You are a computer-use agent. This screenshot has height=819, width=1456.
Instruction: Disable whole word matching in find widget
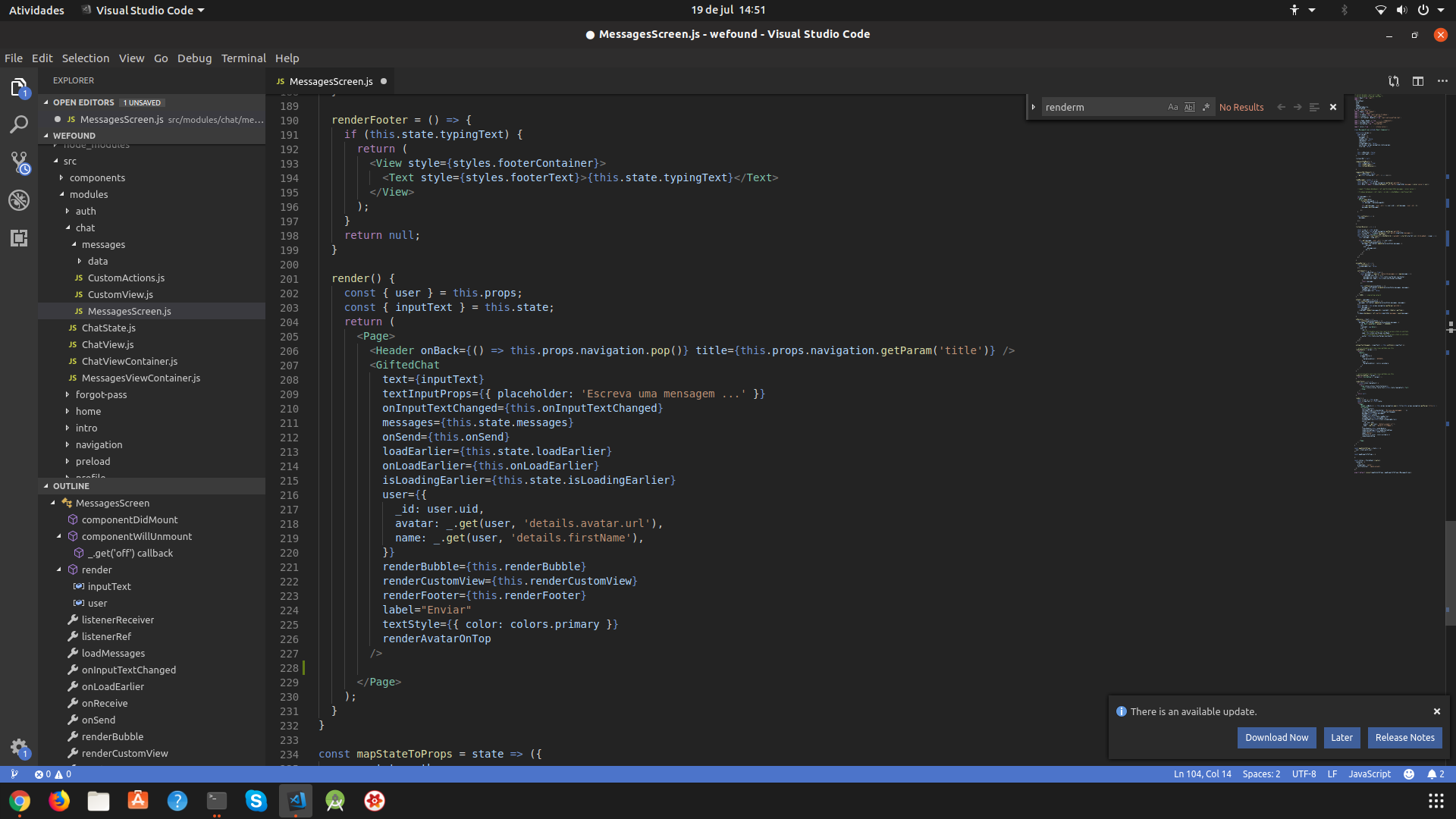coord(1189,107)
